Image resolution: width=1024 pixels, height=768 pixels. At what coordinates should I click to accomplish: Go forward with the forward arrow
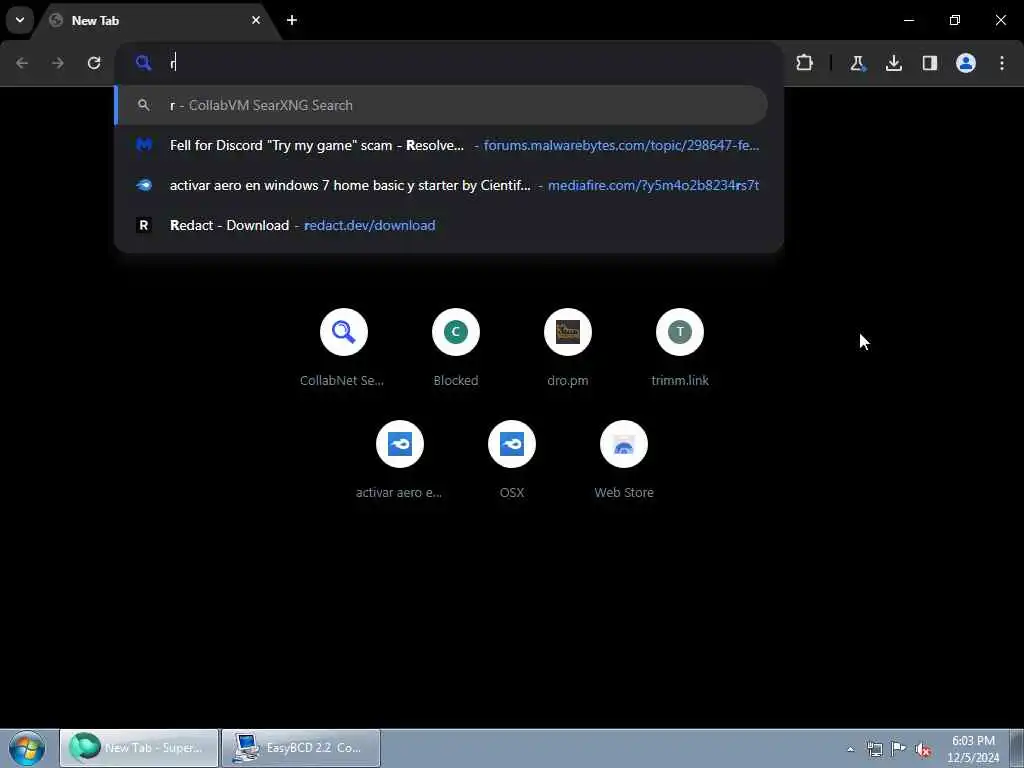pos(58,63)
